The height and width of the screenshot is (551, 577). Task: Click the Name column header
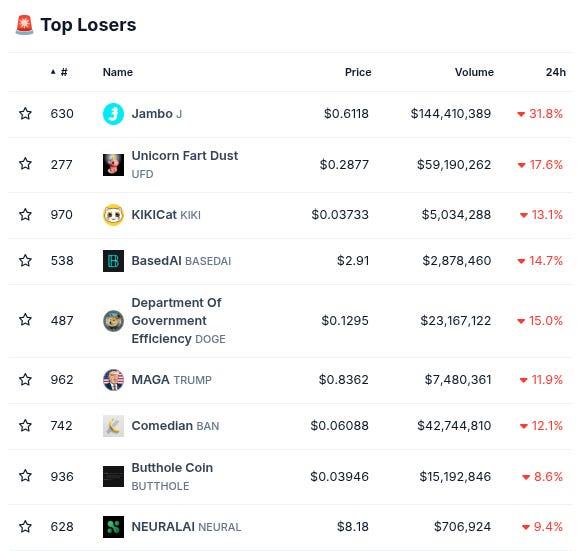pyautogui.click(x=118, y=72)
